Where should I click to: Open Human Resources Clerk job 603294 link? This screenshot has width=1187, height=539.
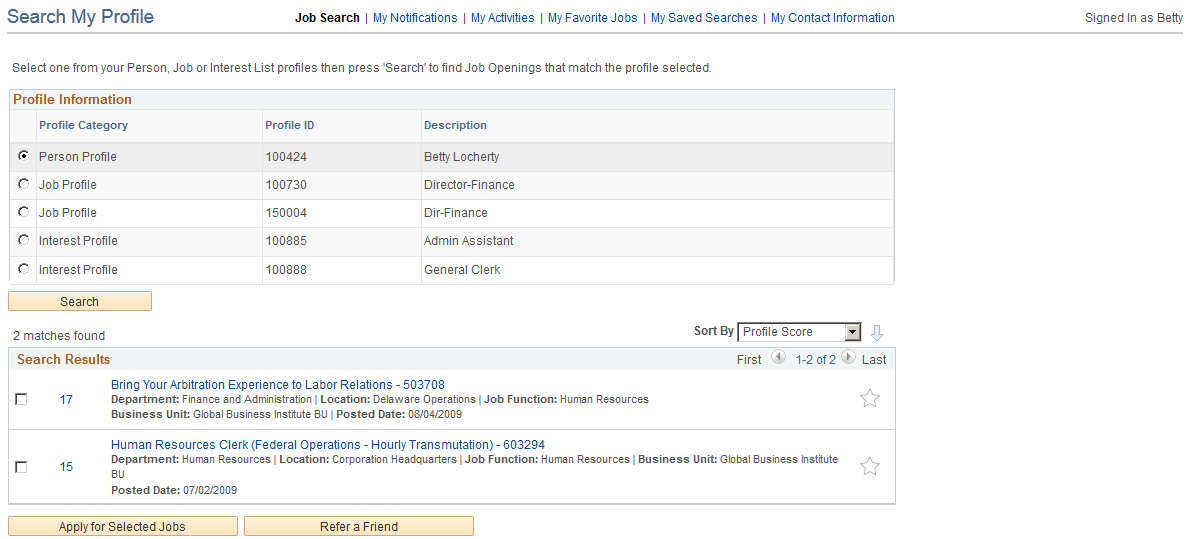(x=328, y=444)
